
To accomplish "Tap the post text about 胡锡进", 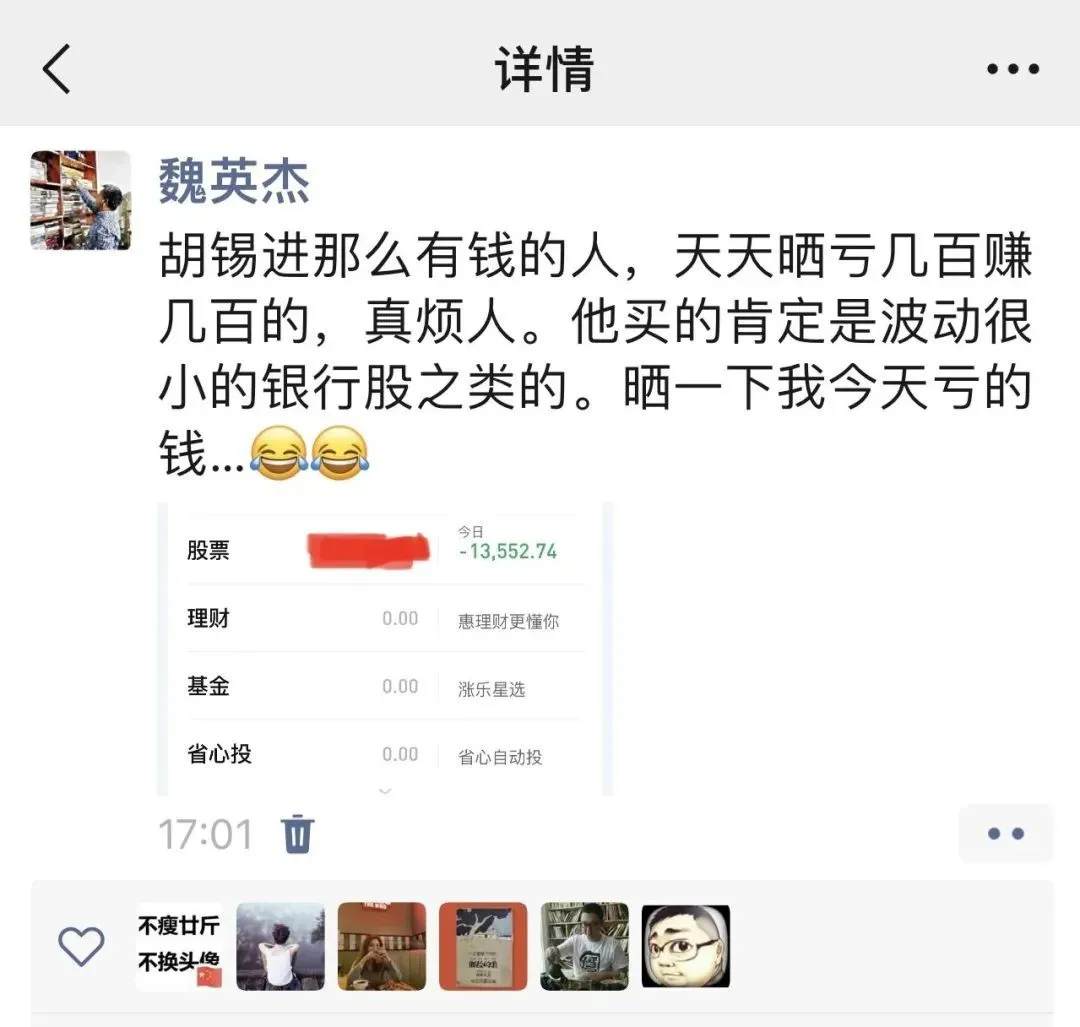I will (x=596, y=355).
